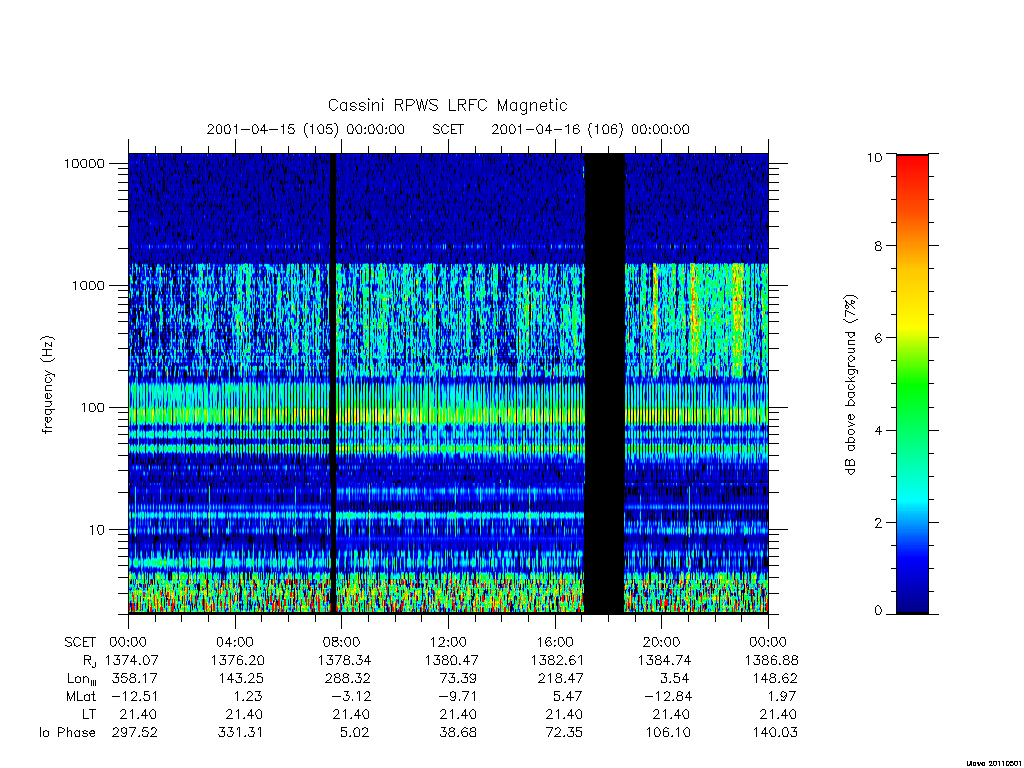Click the 100 Hz tick label

92,408
